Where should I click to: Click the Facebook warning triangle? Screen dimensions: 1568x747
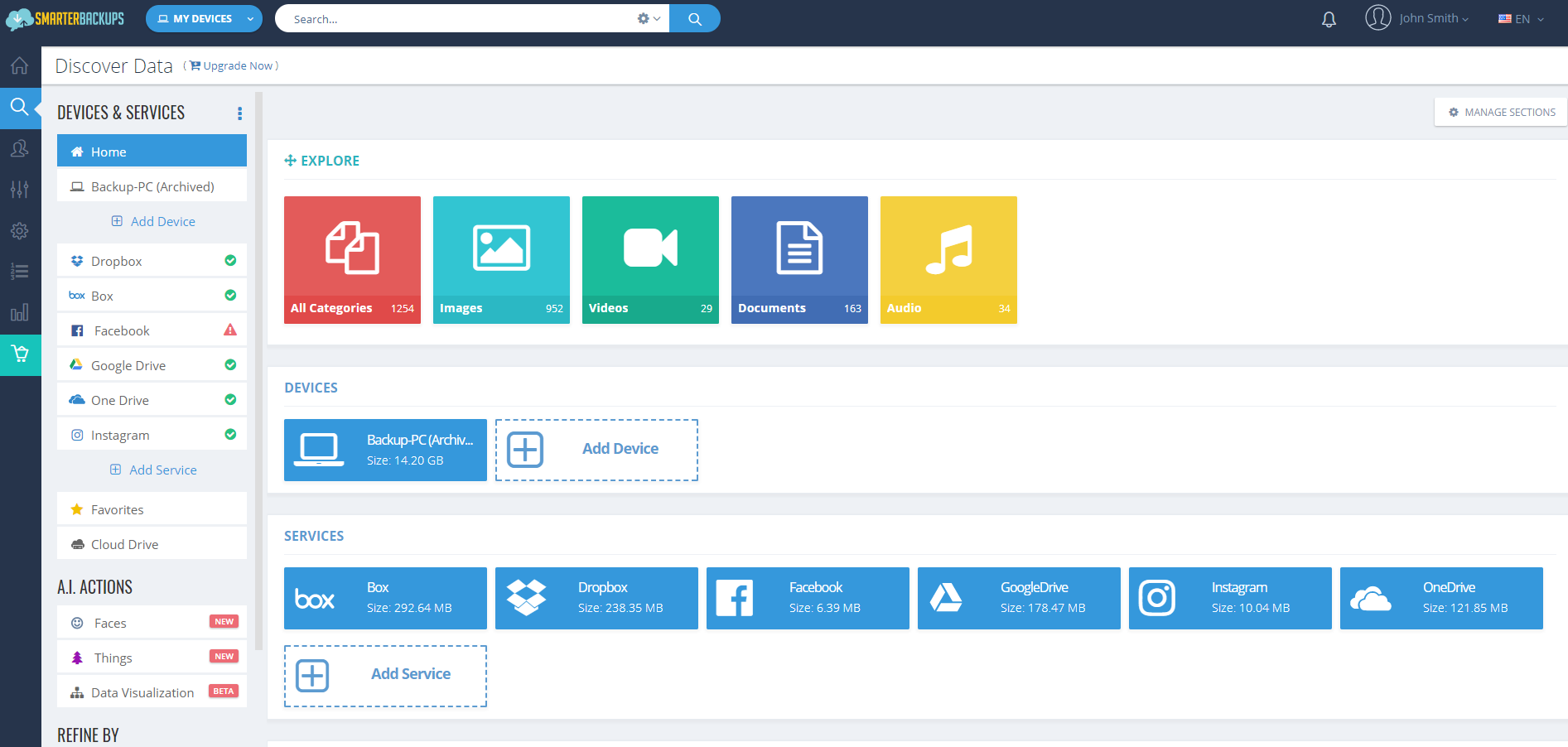pyautogui.click(x=230, y=330)
